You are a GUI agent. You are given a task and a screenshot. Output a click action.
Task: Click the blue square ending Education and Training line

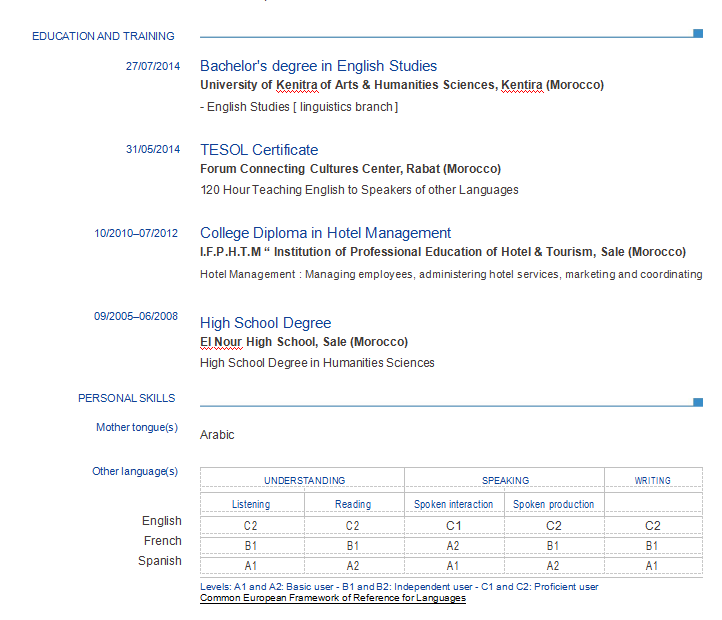coord(697,33)
